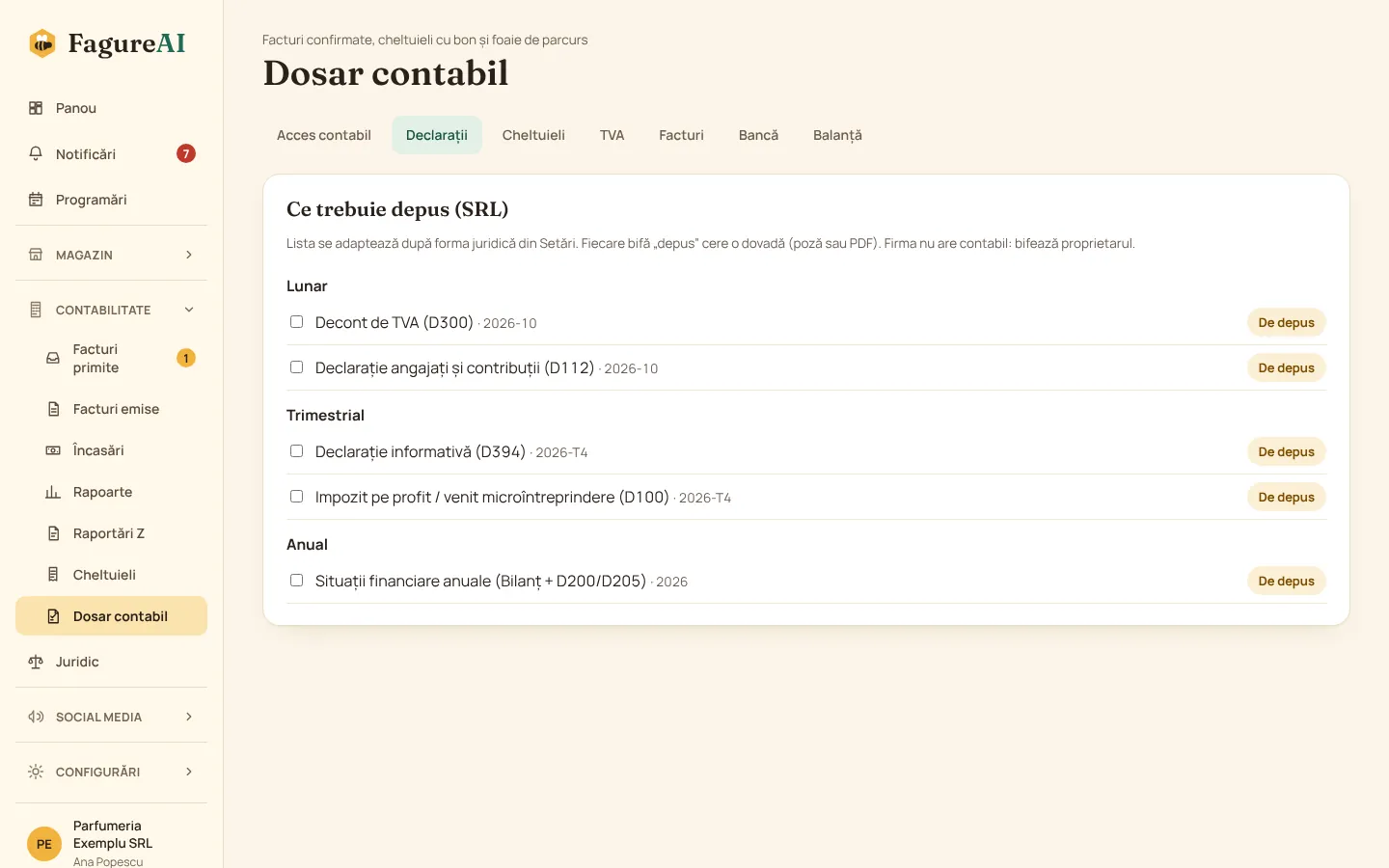Click De depus badge for Situații financiare
Viewport: 1389px width, 868px height.
[x=1286, y=581]
